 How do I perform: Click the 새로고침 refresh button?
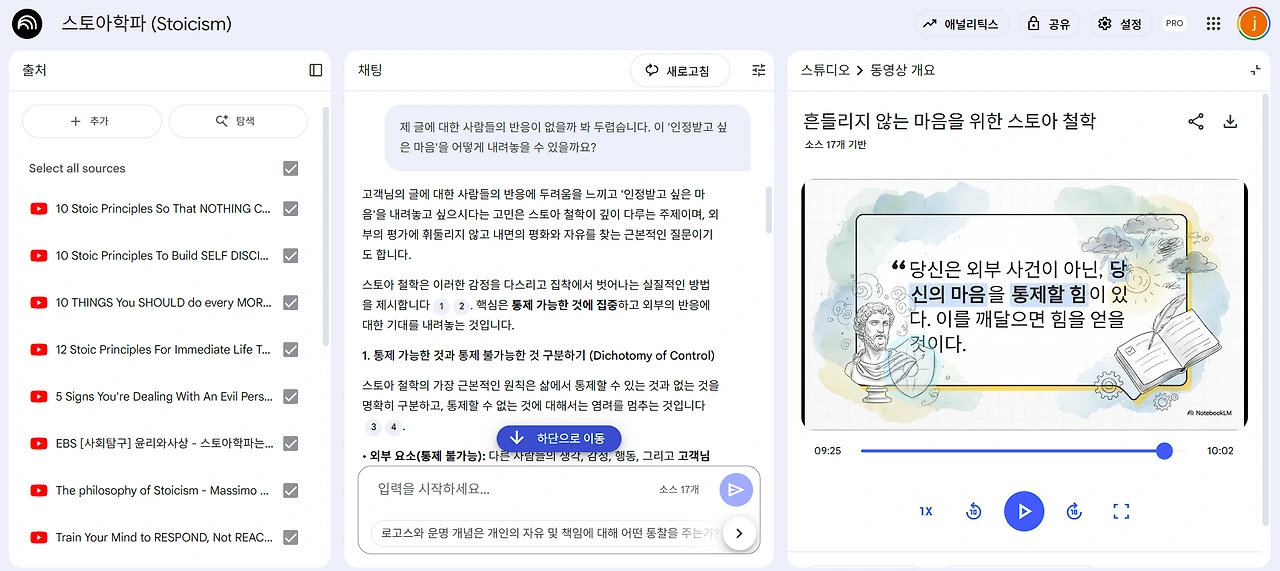point(679,70)
